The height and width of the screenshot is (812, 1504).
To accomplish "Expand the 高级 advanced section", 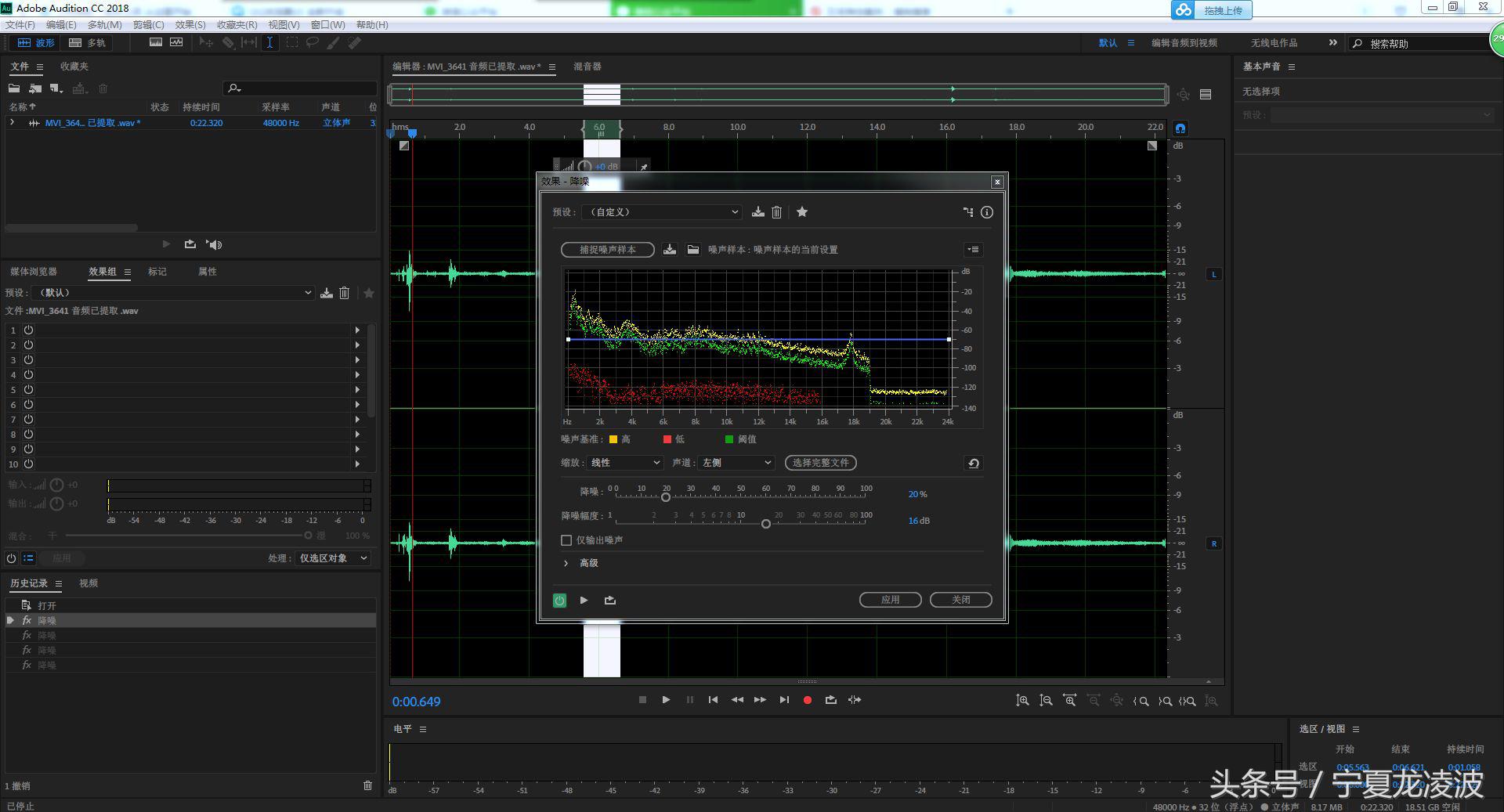I will pyautogui.click(x=566, y=563).
